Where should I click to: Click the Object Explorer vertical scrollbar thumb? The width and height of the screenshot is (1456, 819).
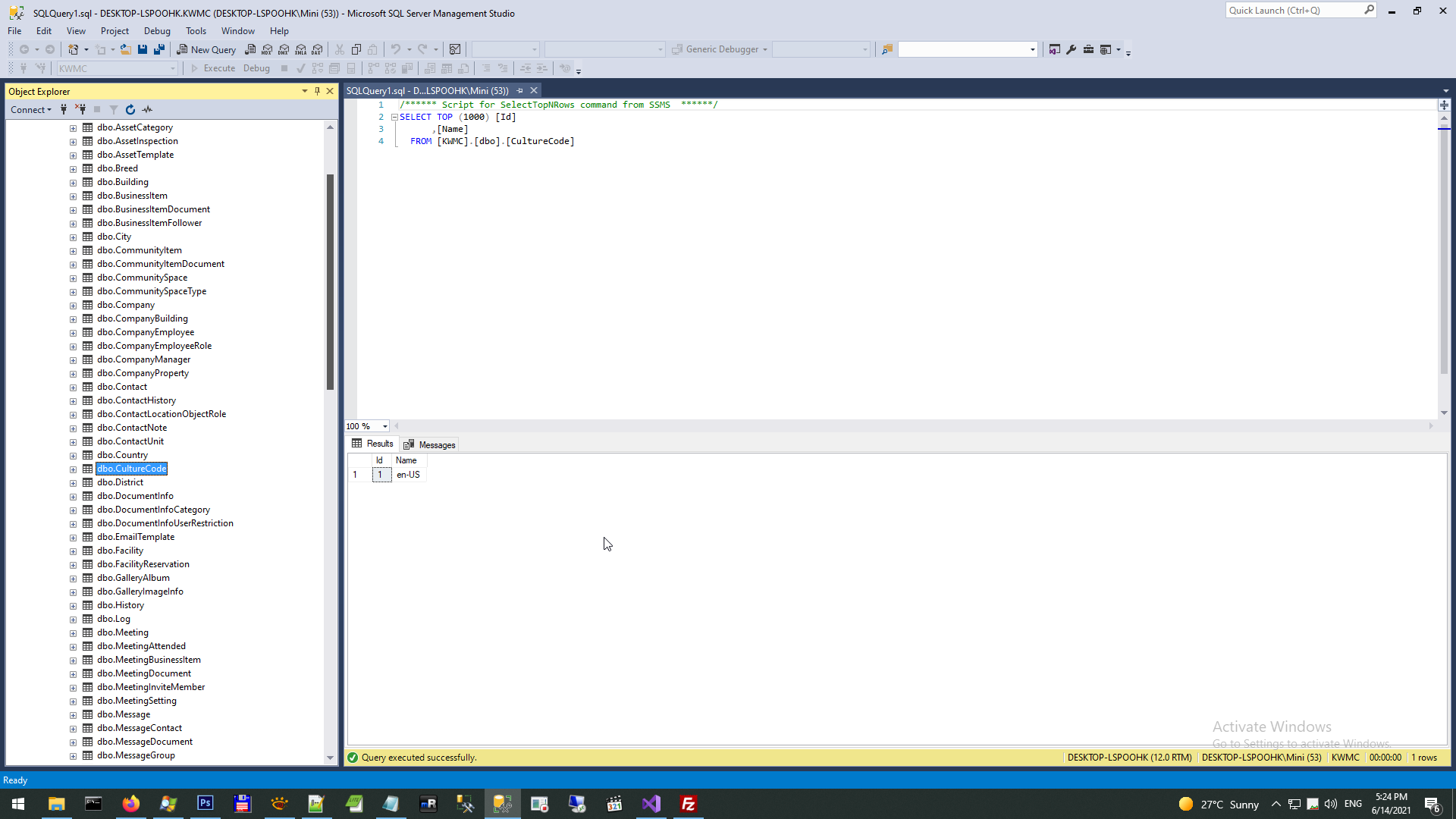(330, 281)
